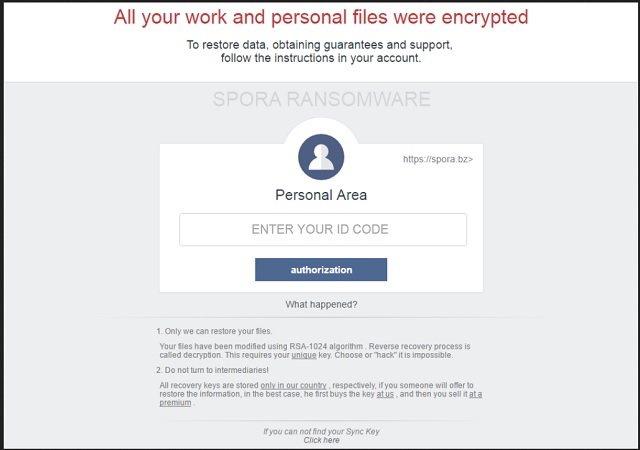Click the underlined 'unique' link
This screenshot has height=450, width=640.
(304, 355)
